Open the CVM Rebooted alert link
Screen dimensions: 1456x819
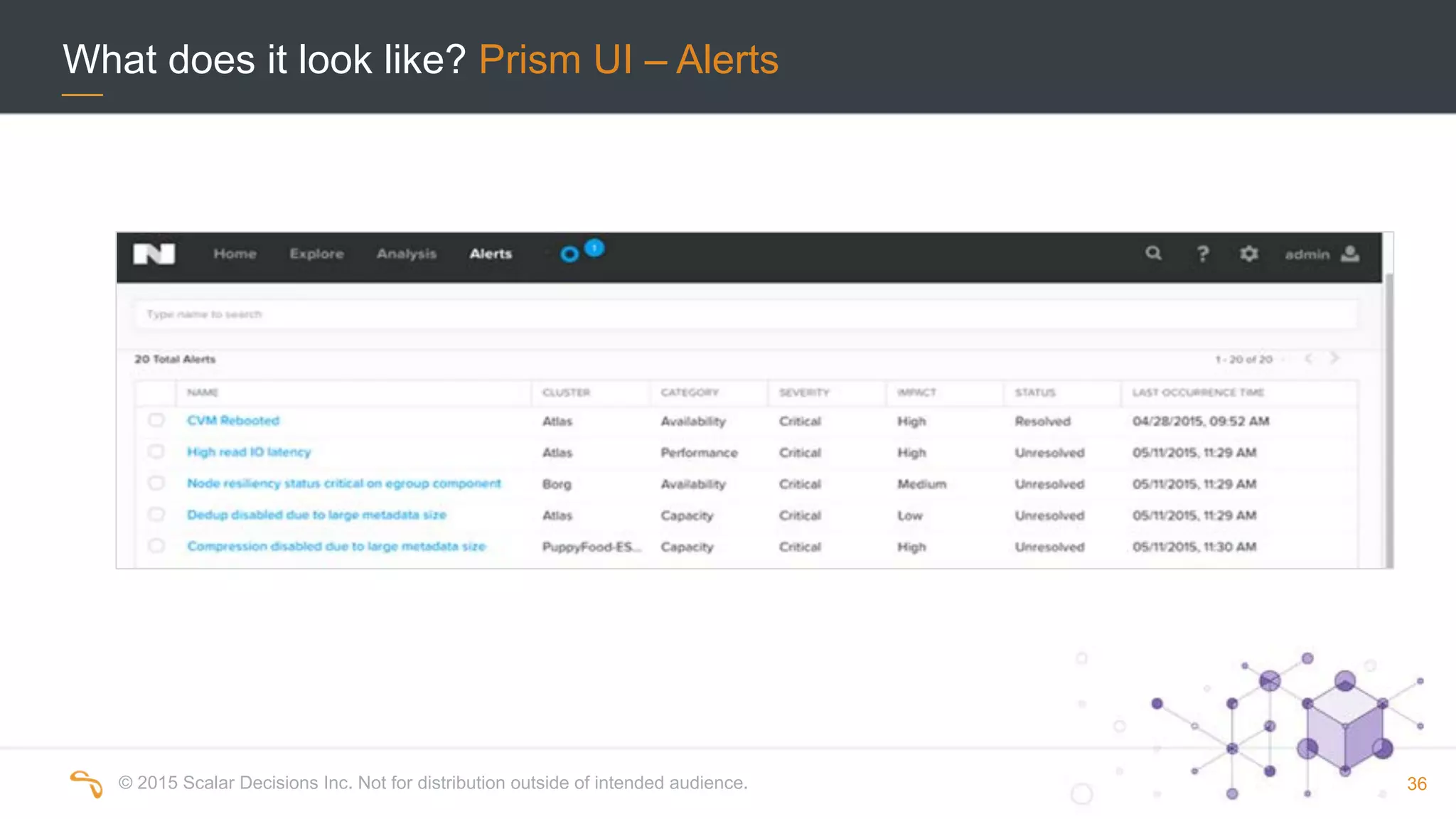coord(233,420)
